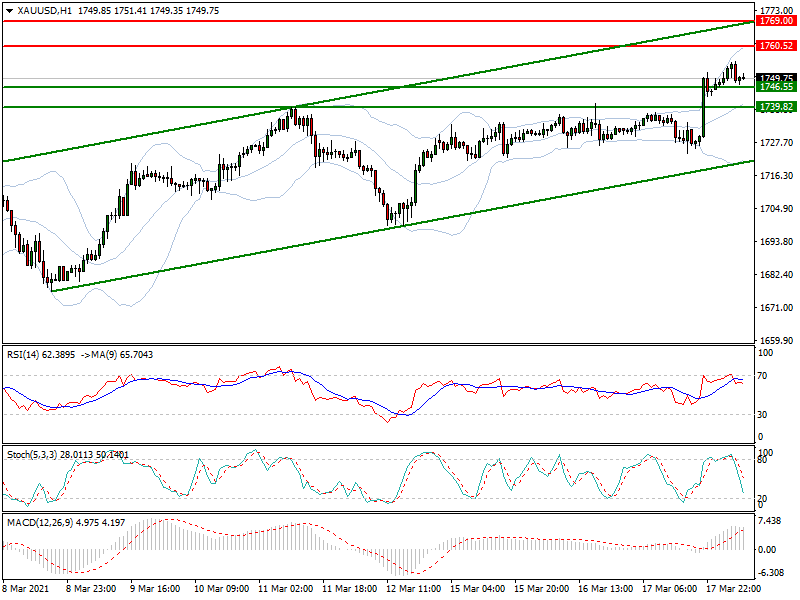Click the 8 Mar 2021 date label
The height and width of the screenshot is (600, 800).
click(x=26, y=589)
